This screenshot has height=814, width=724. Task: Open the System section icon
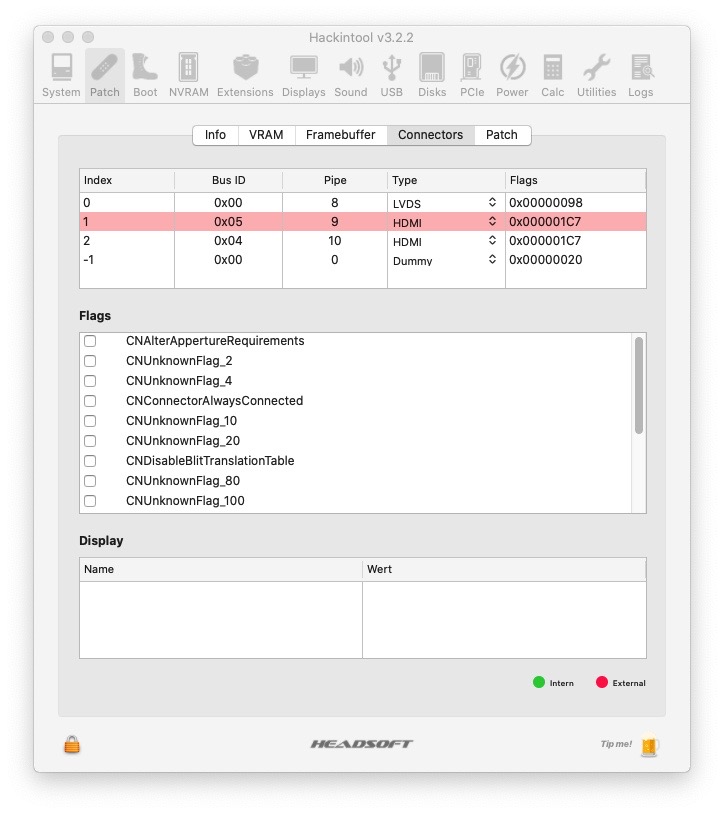pyautogui.click(x=61, y=67)
